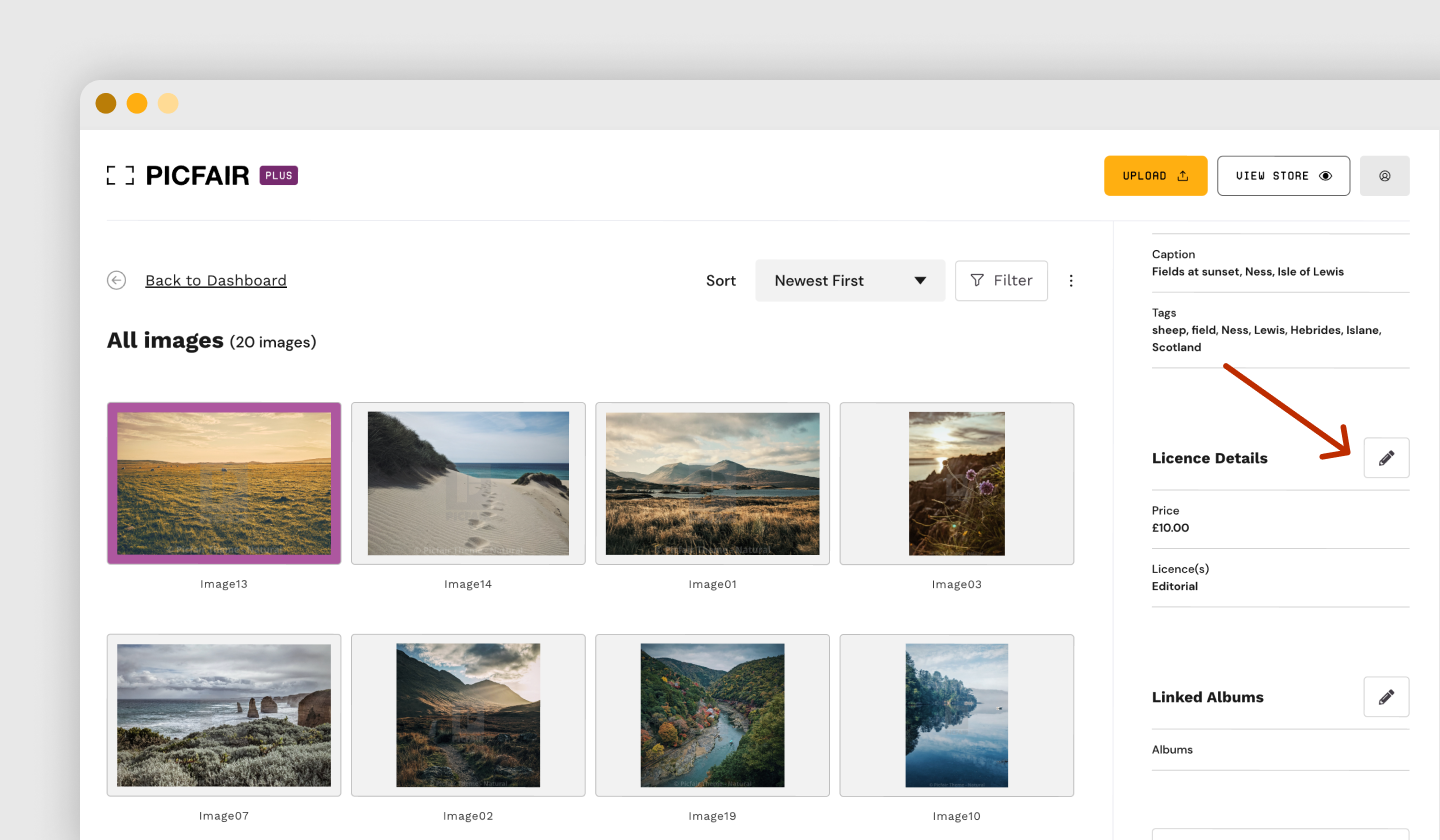1440x840 pixels.
Task: Click the Image14 name label
Action: click(468, 584)
